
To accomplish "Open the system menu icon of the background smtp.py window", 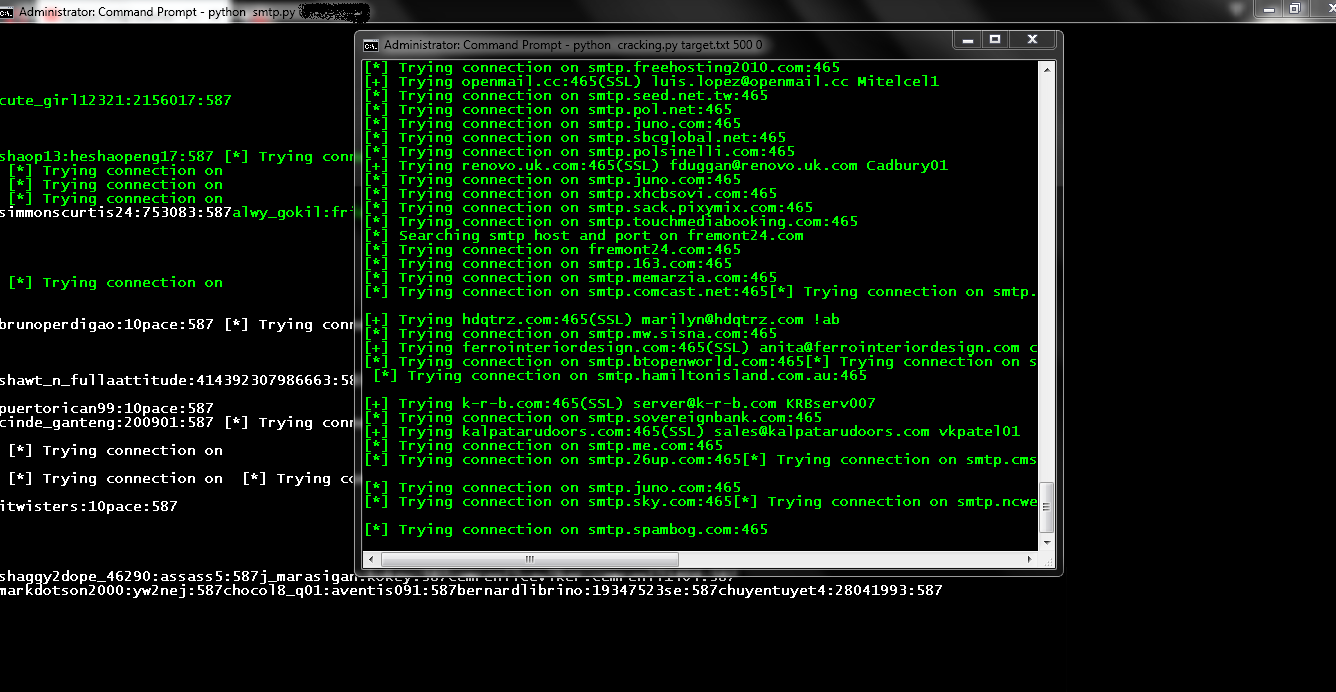I will [x=7, y=12].
